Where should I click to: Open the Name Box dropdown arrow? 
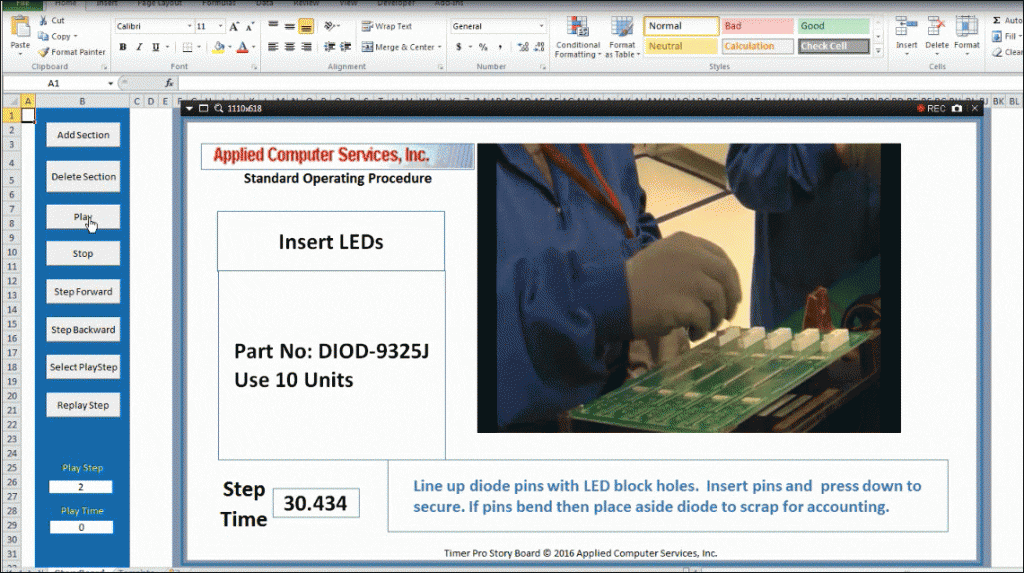(110, 83)
